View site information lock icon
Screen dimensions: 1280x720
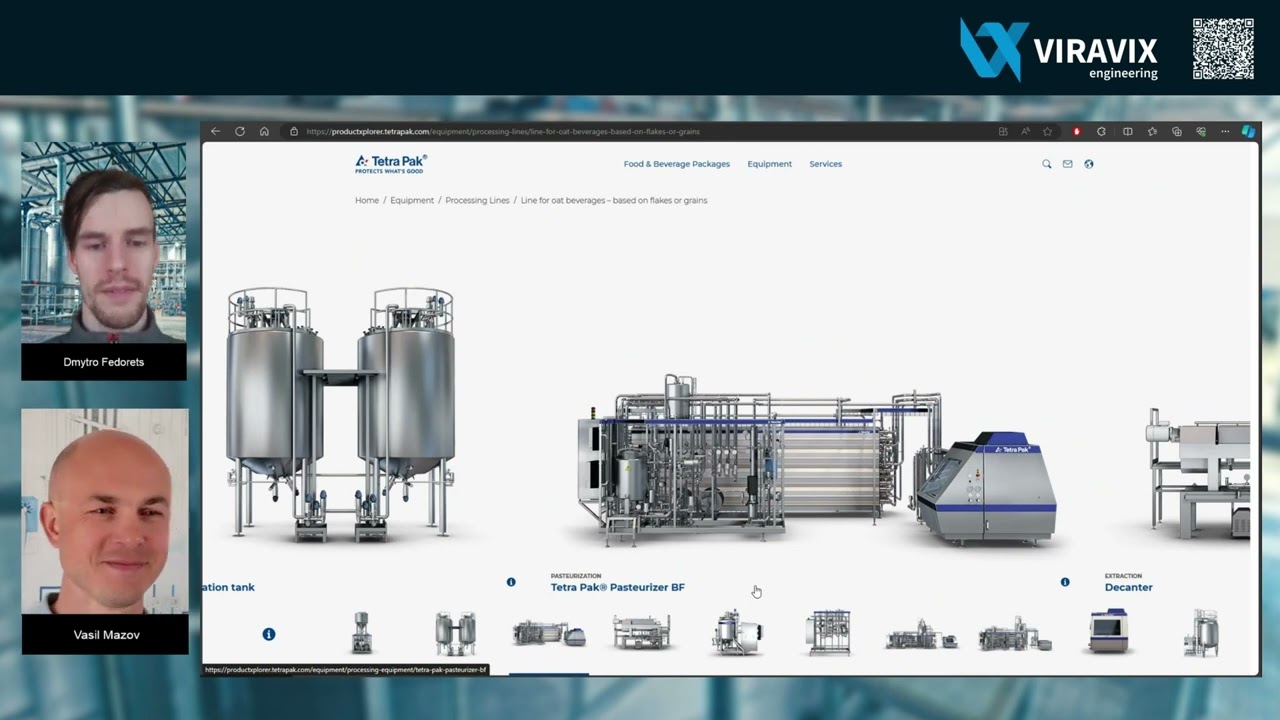pos(294,131)
